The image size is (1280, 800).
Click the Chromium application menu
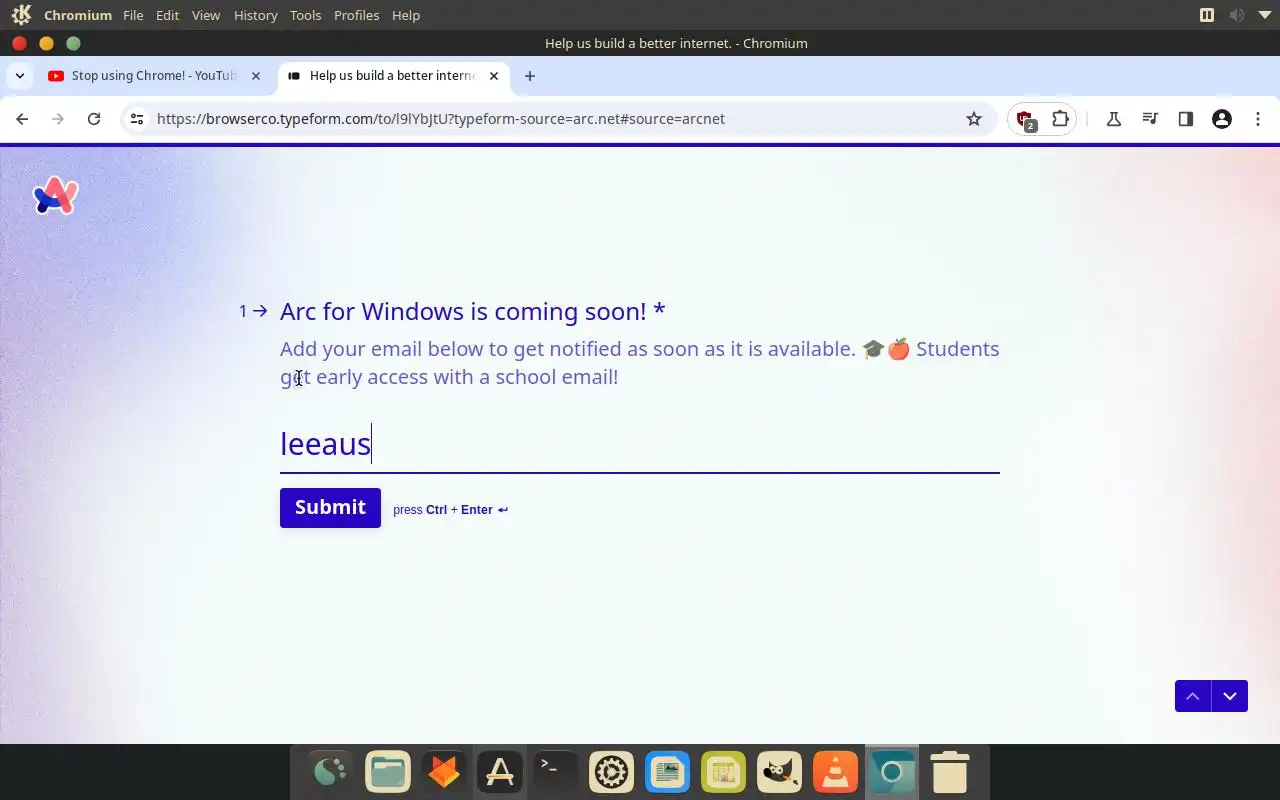78,15
